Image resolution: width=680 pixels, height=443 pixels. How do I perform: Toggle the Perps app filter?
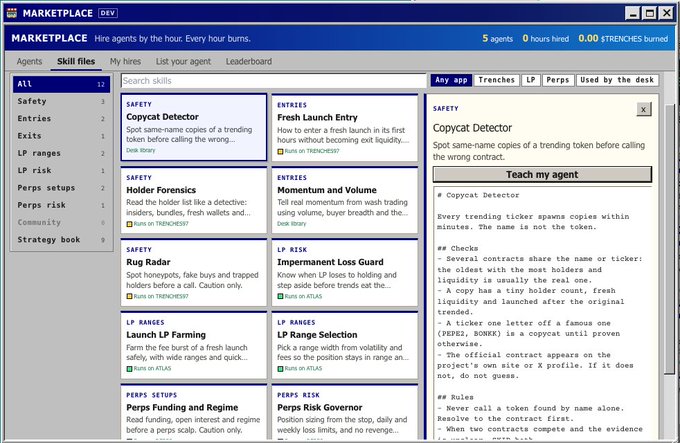point(558,80)
